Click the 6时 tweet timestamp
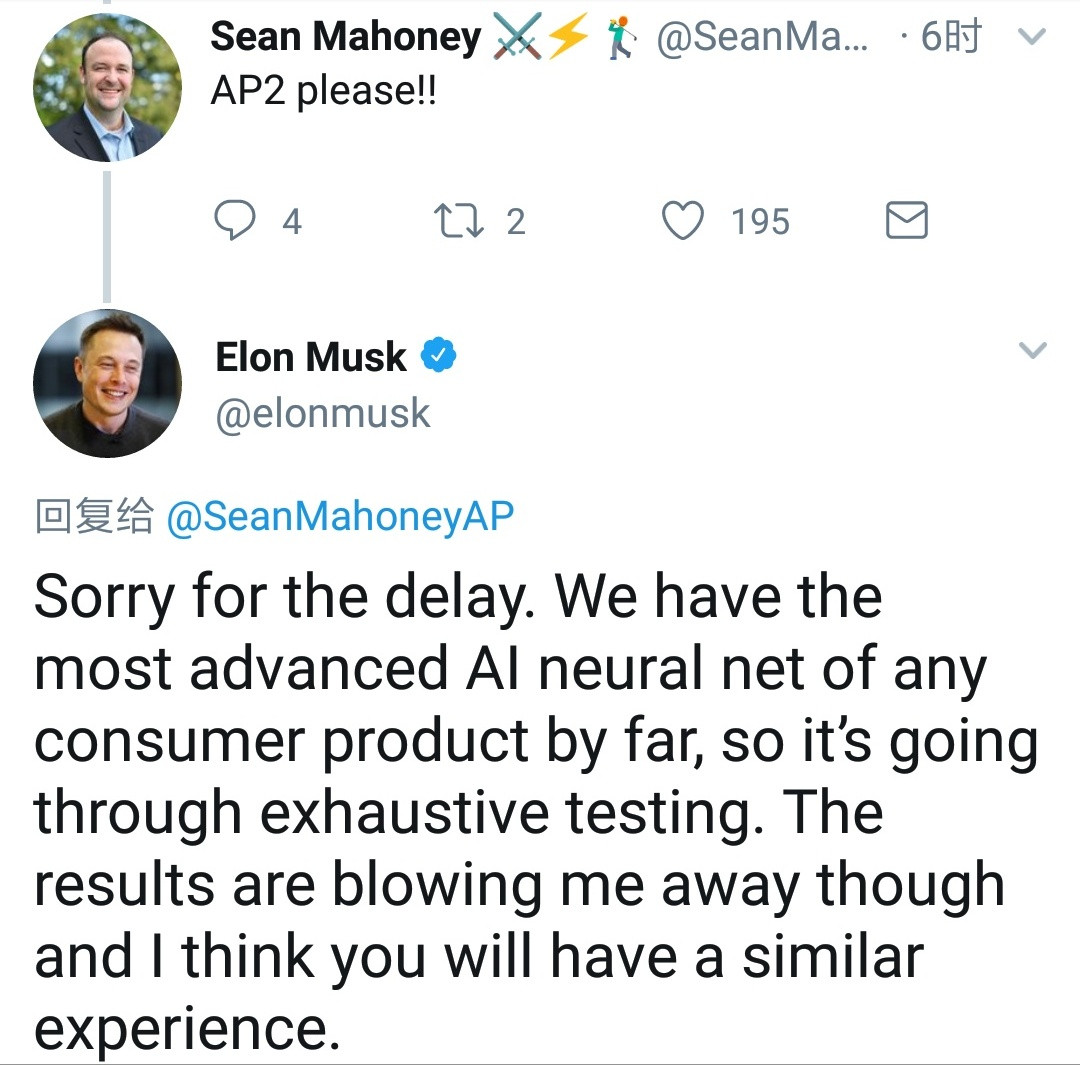Viewport: 1080px width, 1065px height. 950,38
